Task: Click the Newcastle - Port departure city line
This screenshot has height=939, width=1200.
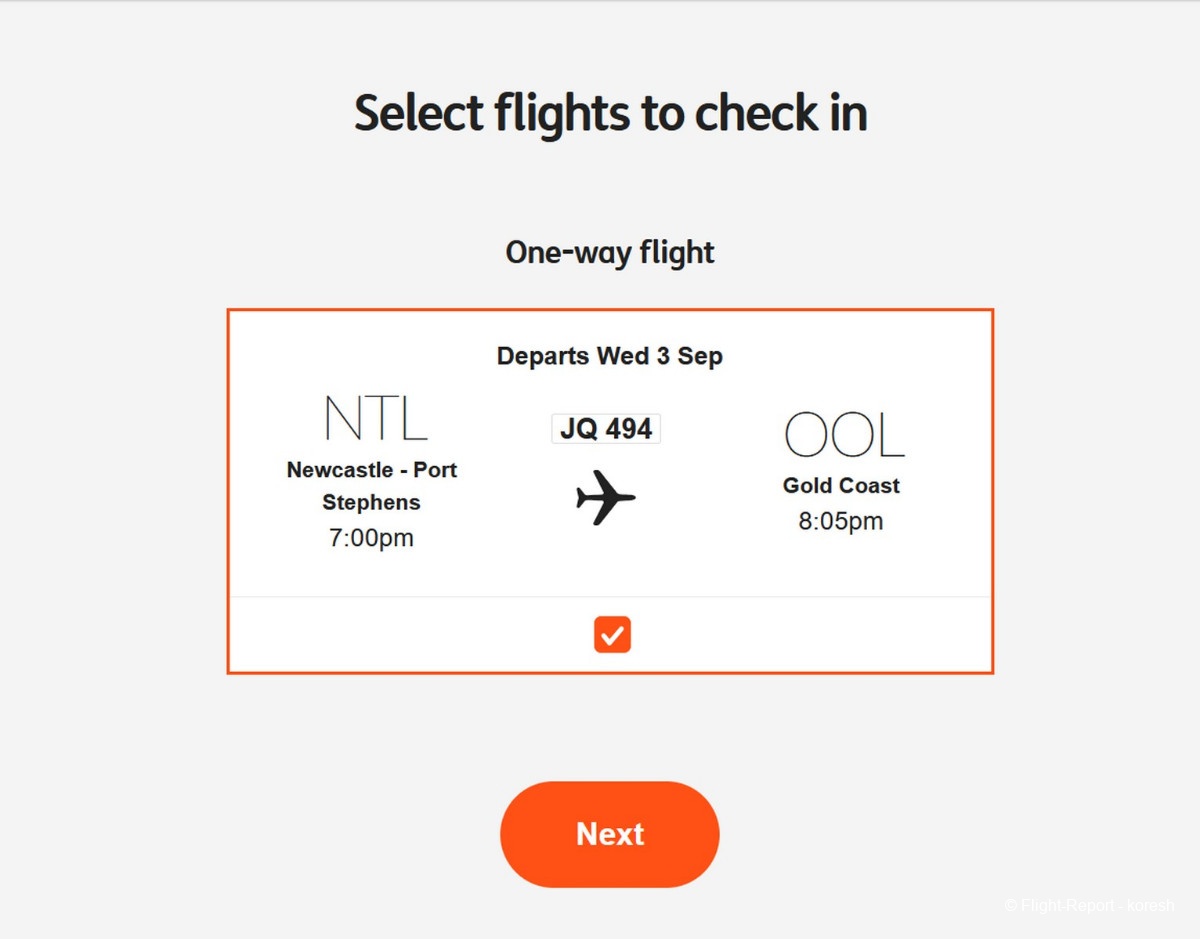Action: [x=372, y=470]
